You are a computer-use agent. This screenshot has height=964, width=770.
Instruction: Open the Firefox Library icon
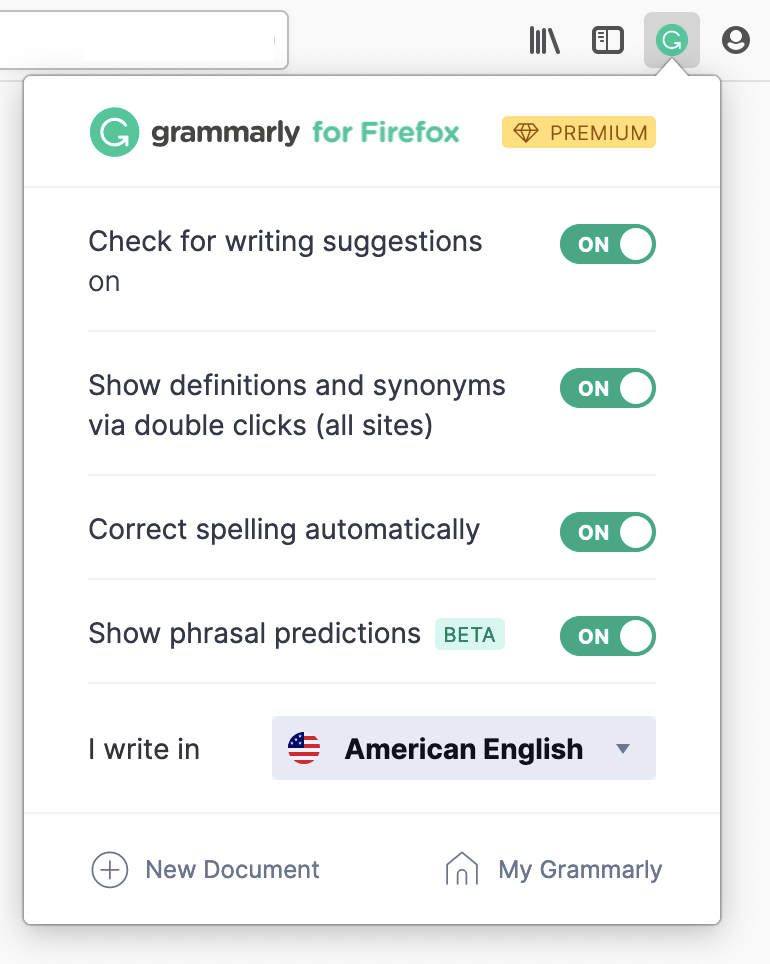(544, 41)
